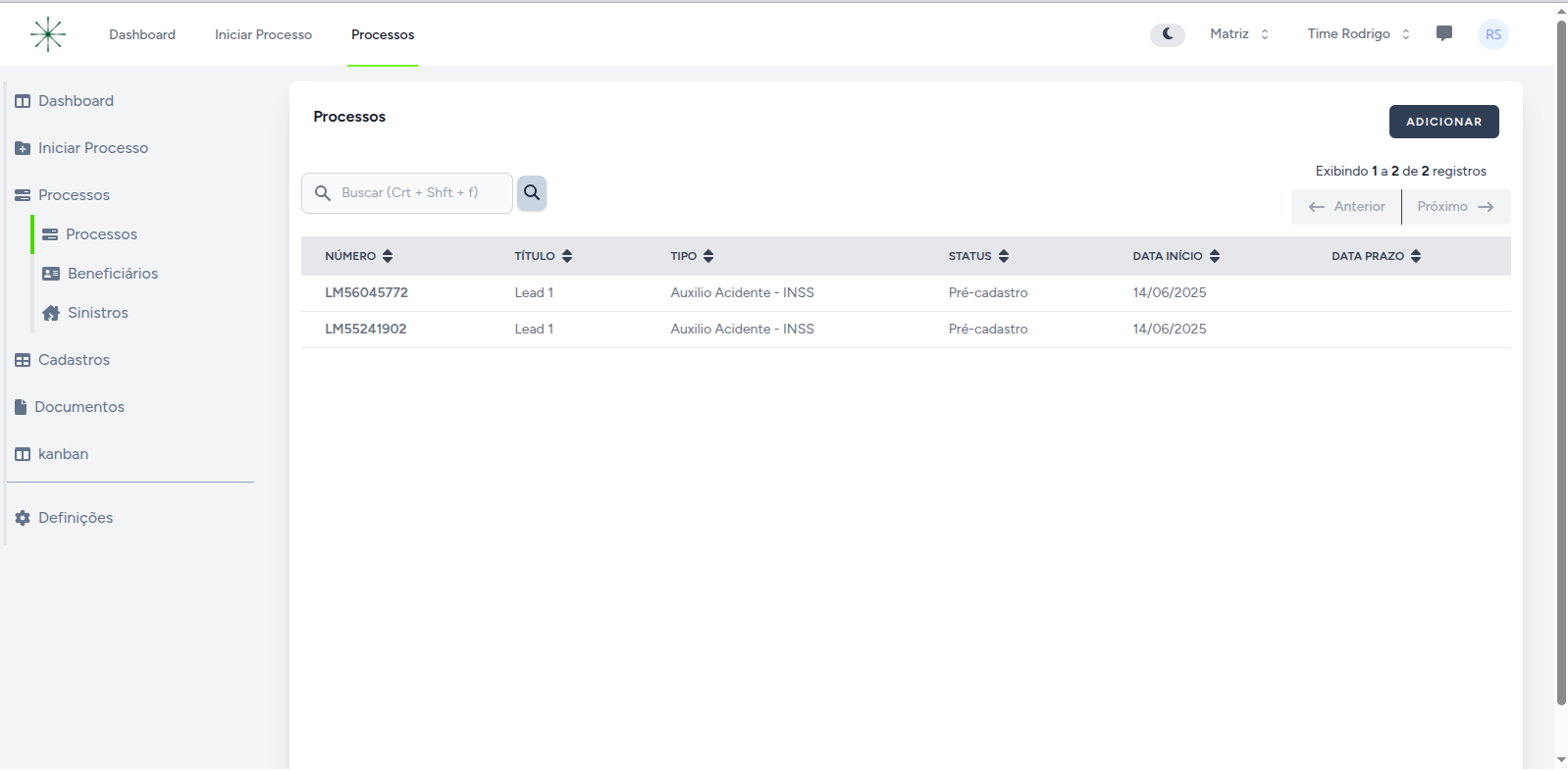Click 14/06/2025 date in LM55241902 row

coord(1170,329)
